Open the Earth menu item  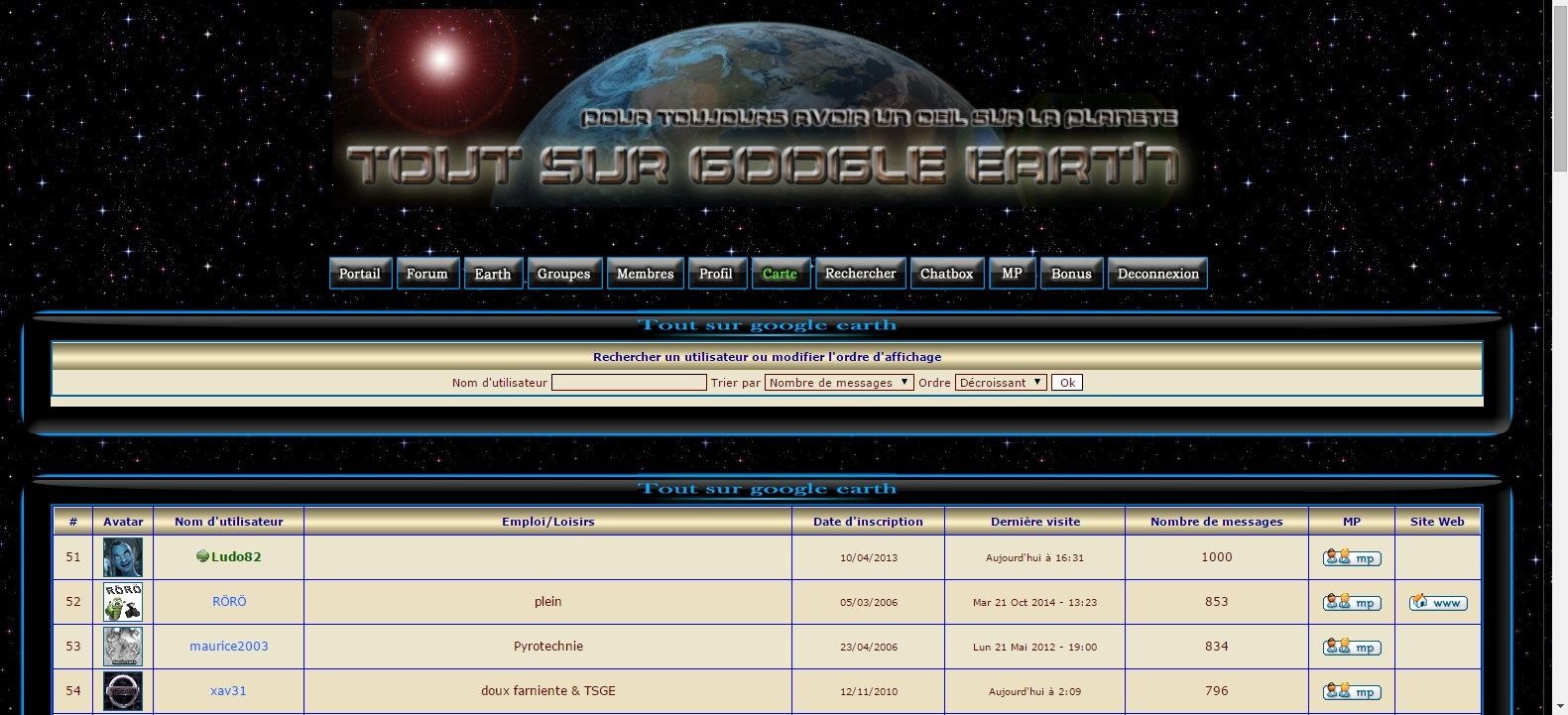(493, 274)
